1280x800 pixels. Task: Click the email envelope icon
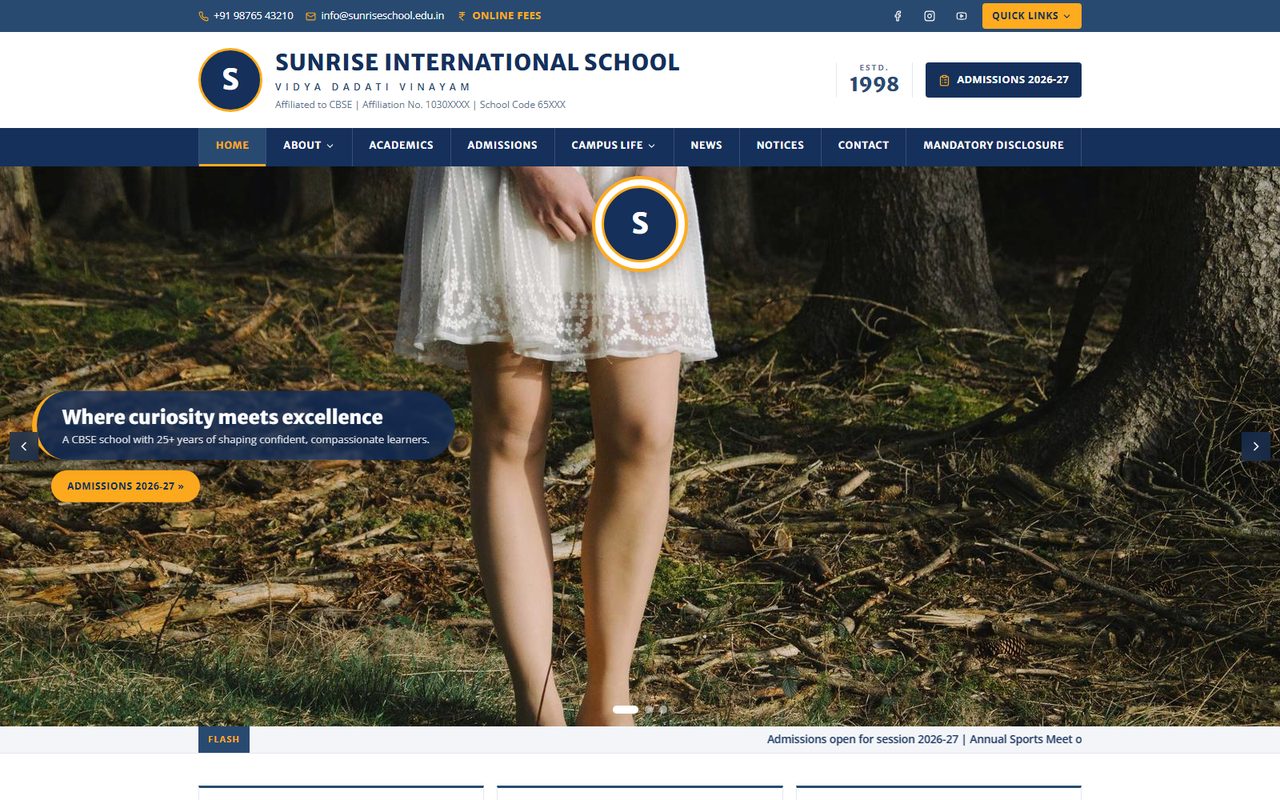coord(311,16)
